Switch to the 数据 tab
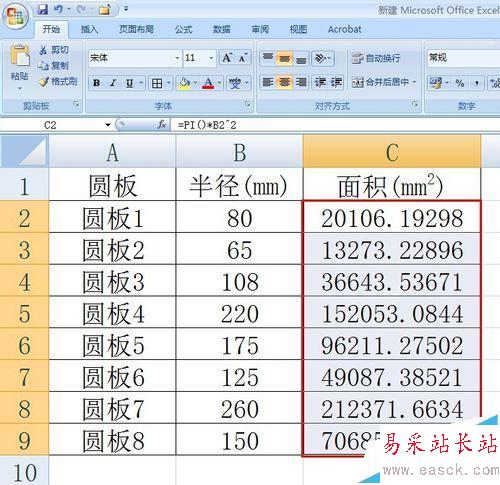 (x=222, y=29)
